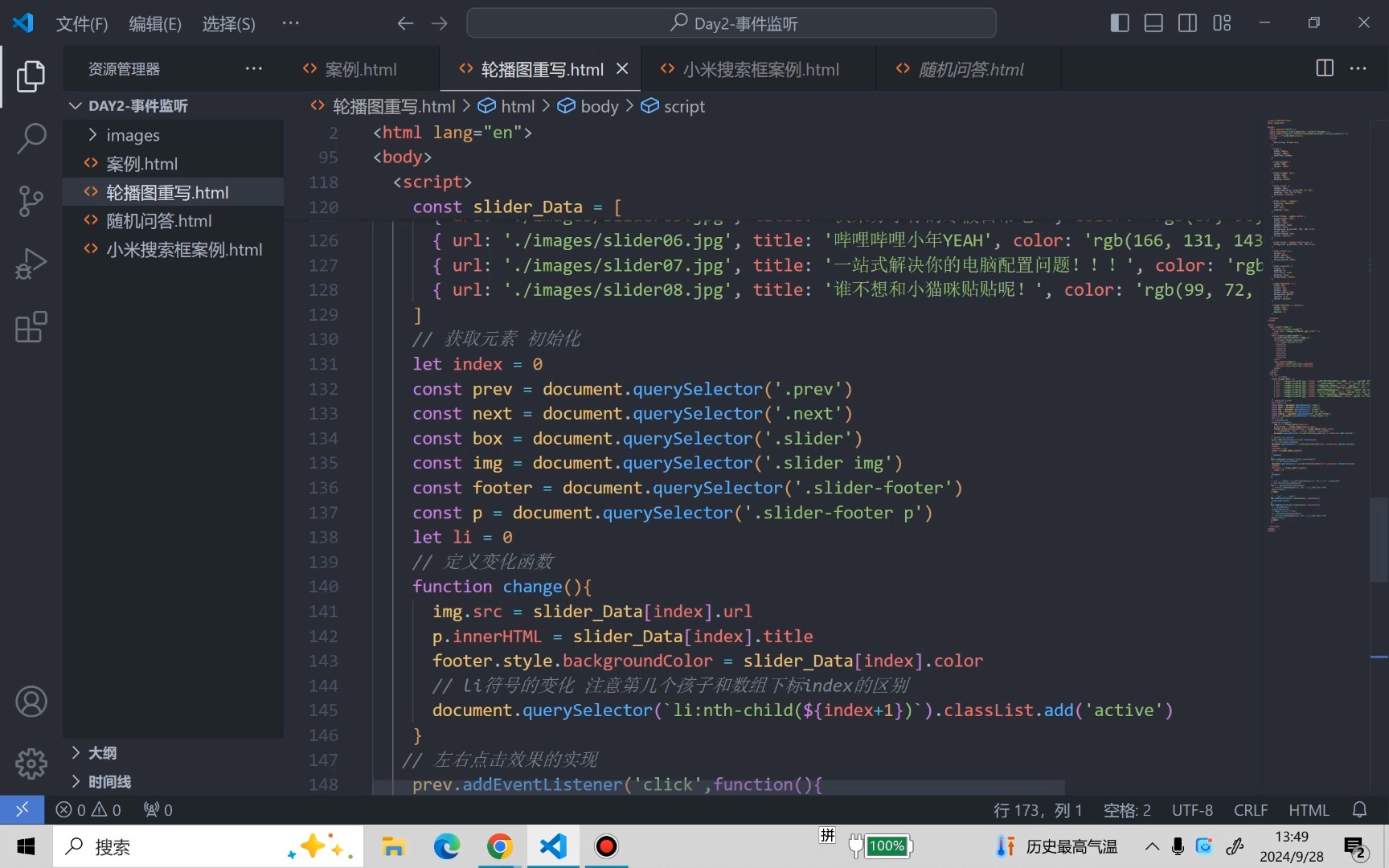1389x868 pixels.
Task: Split the editor to the right
Action: pos(1325,68)
